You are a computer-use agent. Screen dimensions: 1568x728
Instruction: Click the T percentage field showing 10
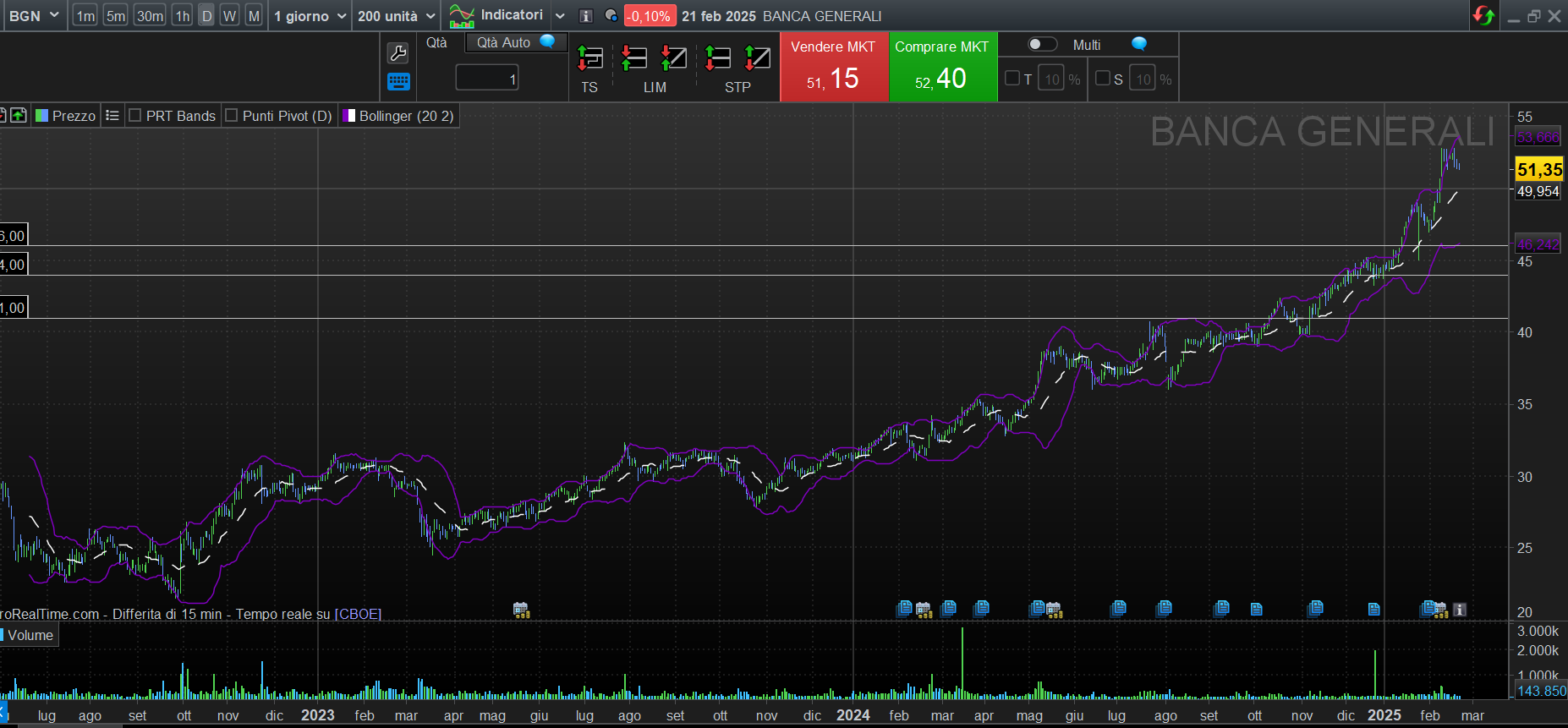tap(1051, 79)
